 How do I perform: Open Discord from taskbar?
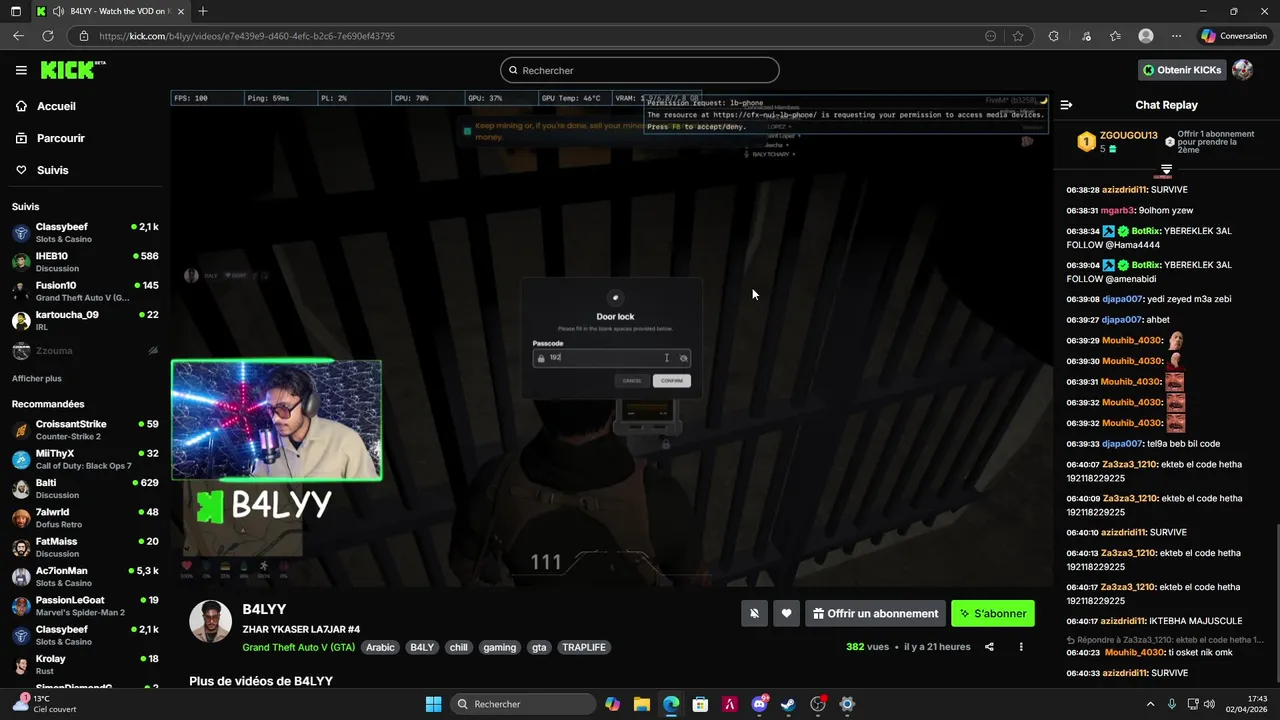coord(759,704)
